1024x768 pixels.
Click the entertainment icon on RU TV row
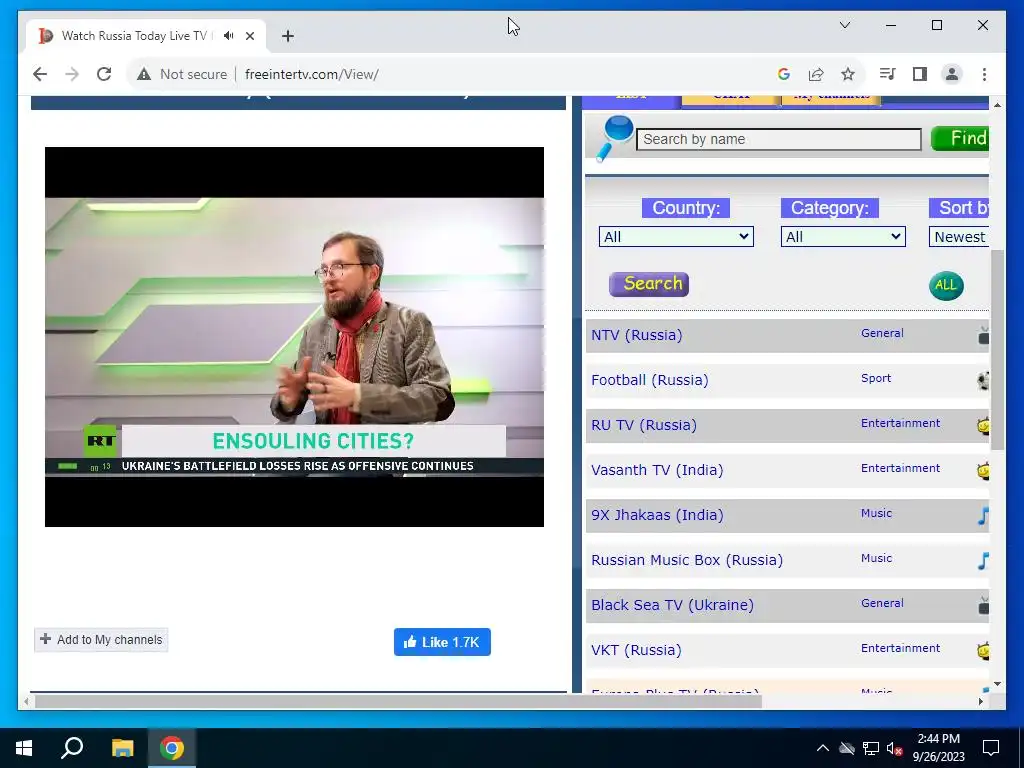click(984, 426)
